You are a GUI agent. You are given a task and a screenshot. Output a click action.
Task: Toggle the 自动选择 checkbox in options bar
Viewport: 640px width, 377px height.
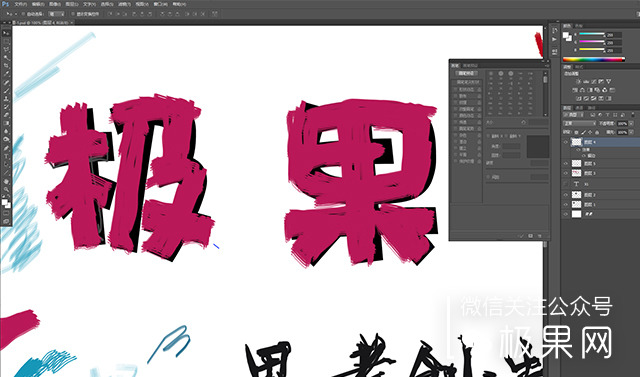pos(23,14)
